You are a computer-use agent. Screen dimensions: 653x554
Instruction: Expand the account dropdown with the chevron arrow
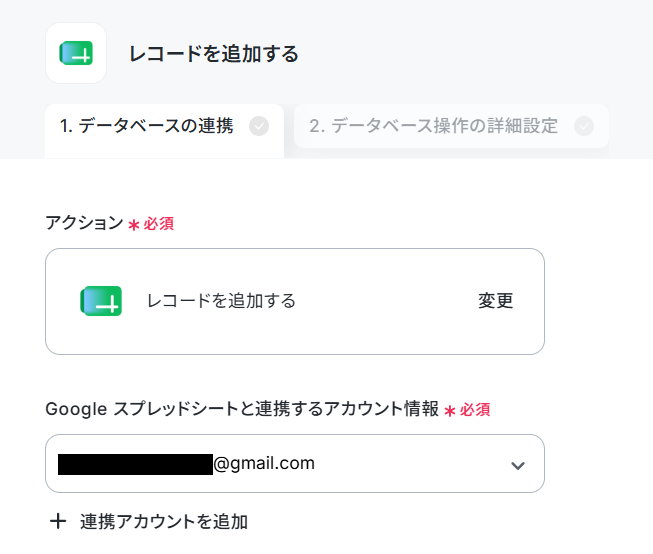click(x=518, y=465)
